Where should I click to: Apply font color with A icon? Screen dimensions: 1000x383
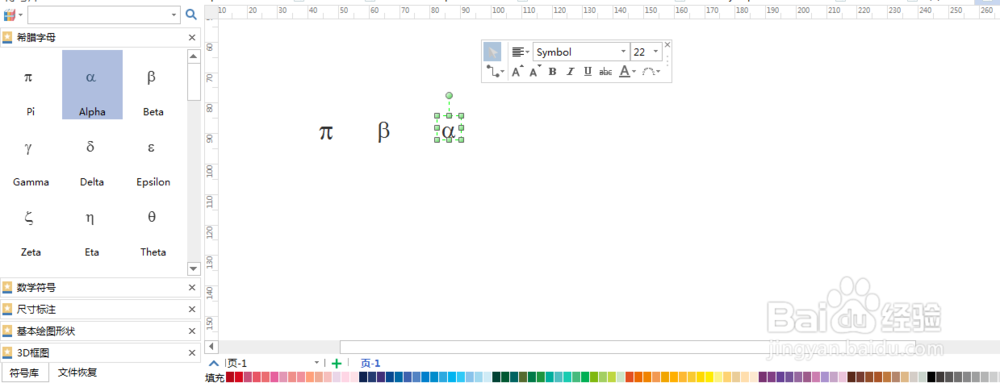[x=625, y=71]
